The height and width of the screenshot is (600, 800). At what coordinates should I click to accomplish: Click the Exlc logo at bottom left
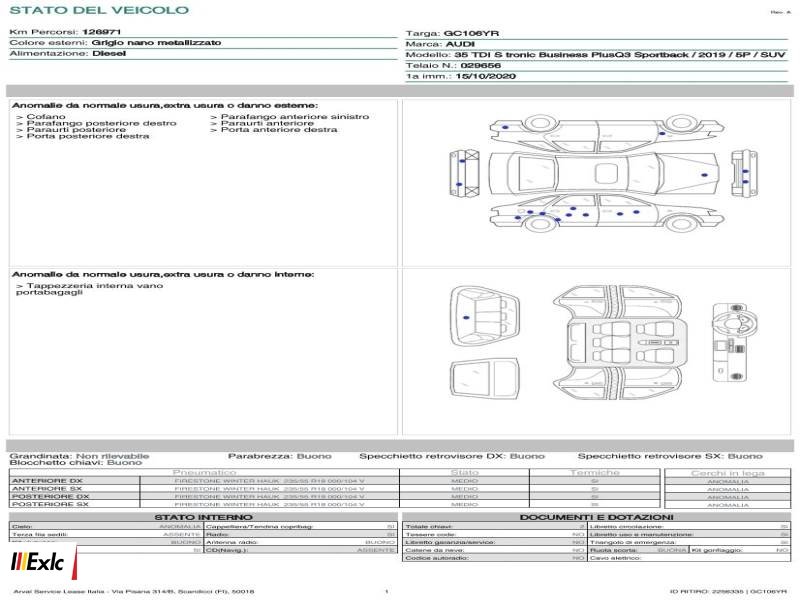38,562
